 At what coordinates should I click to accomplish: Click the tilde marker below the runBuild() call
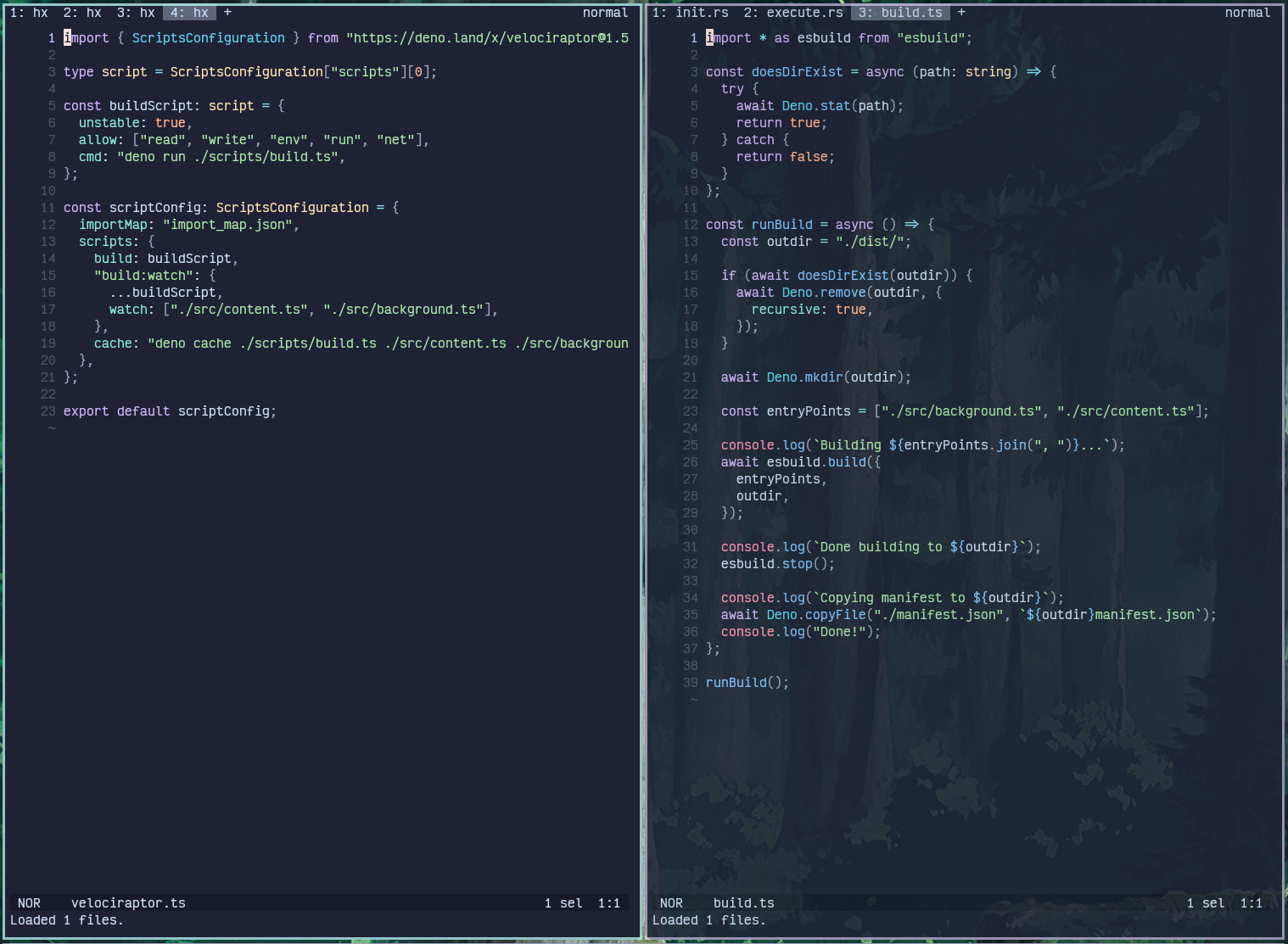(694, 699)
